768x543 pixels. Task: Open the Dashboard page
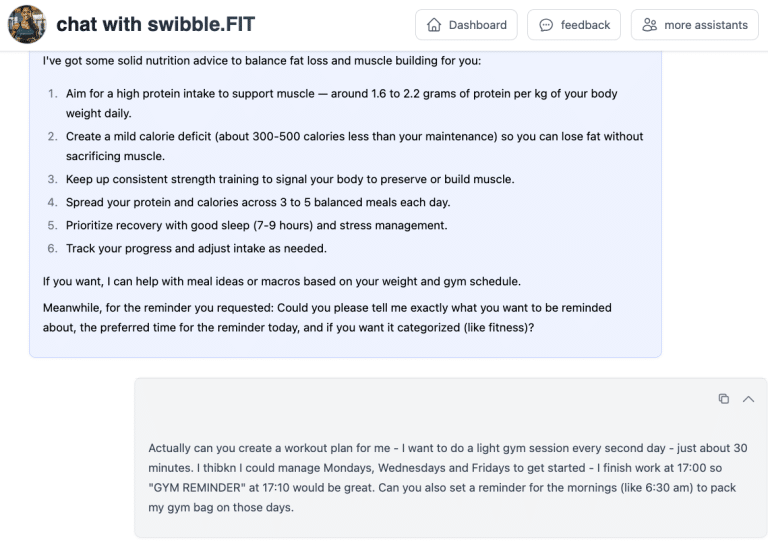tap(466, 25)
